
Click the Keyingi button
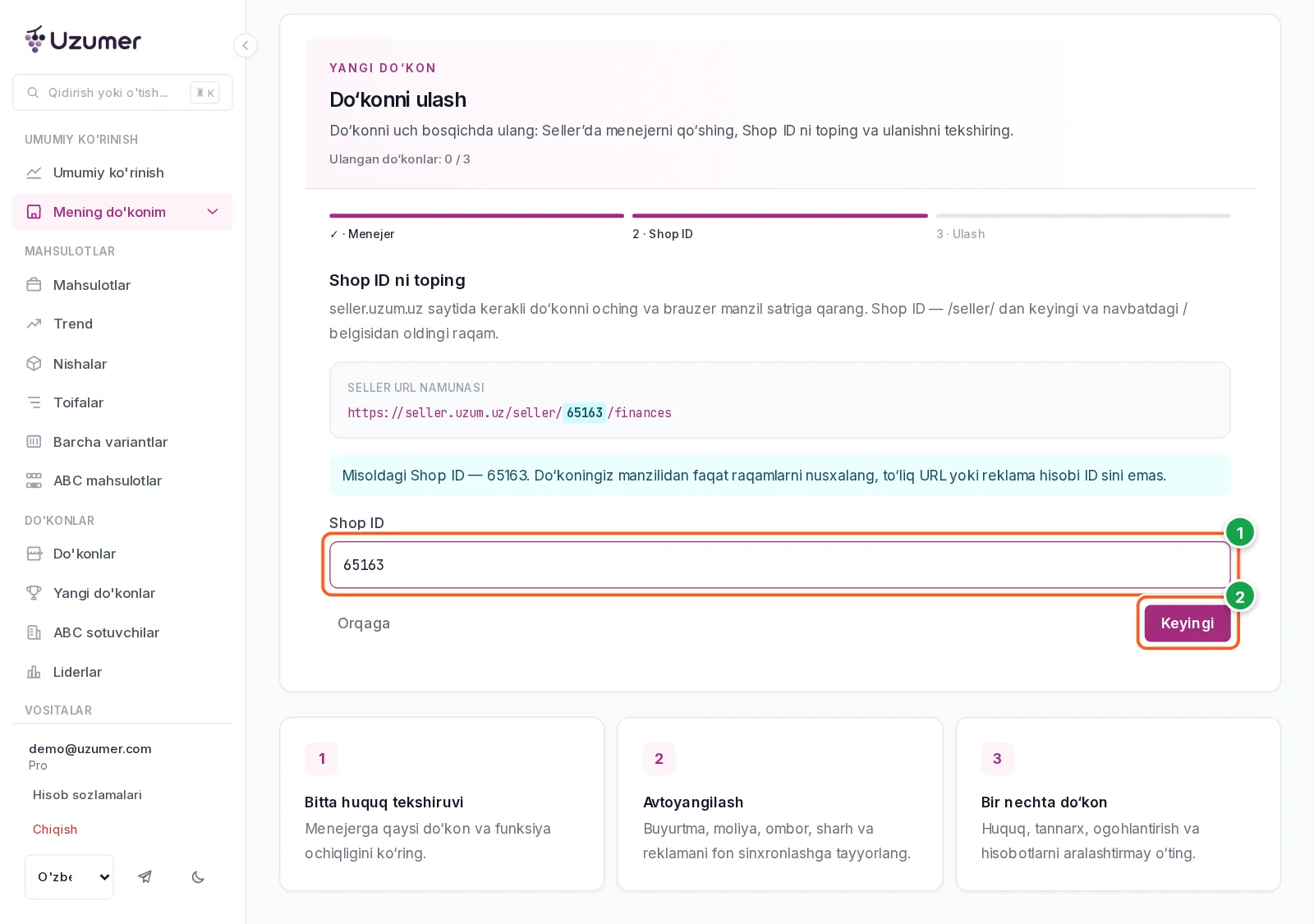coord(1188,623)
